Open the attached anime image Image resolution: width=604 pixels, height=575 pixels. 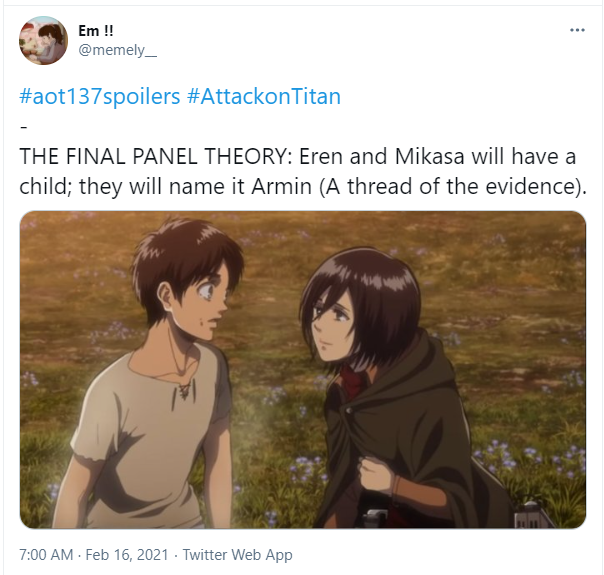click(x=303, y=369)
